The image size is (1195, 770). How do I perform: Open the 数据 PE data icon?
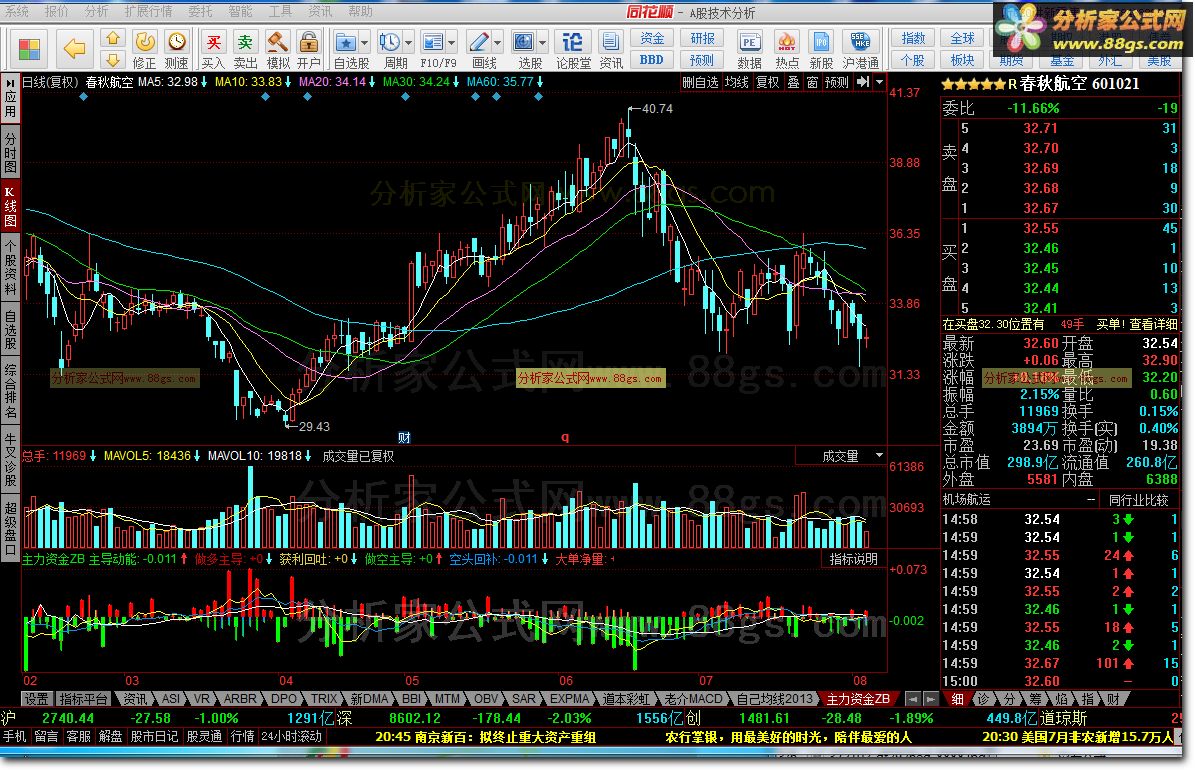pos(750,50)
